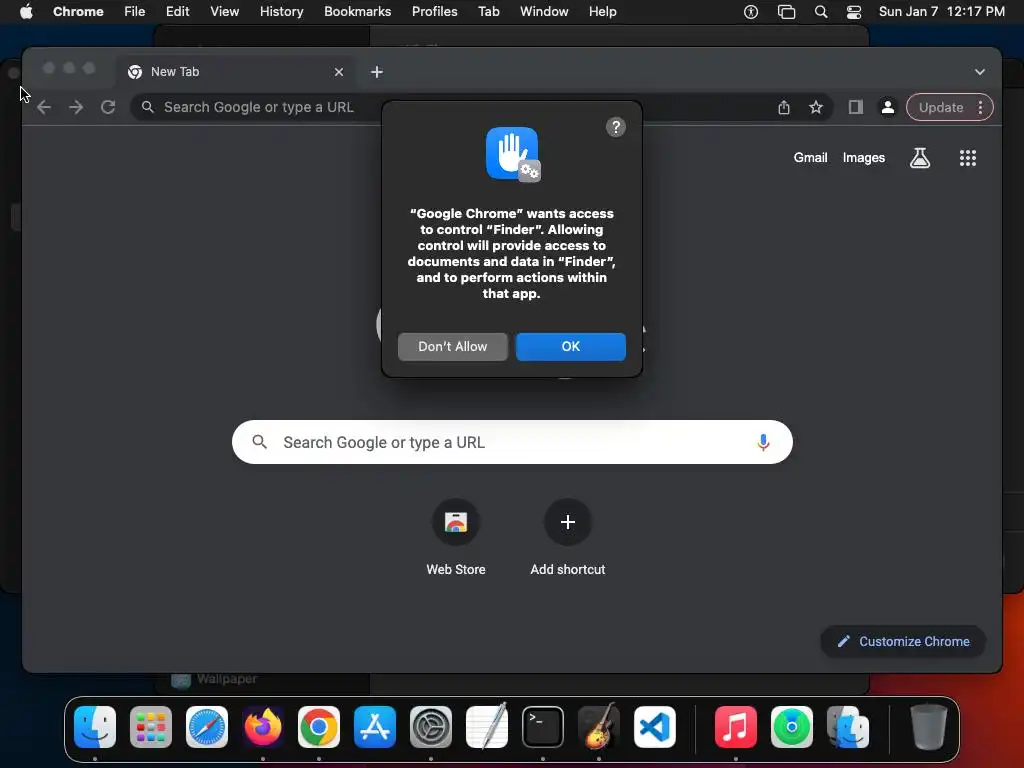Screen dimensions: 1024x768
Task: Open the Tab menu
Action: (x=488, y=11)
